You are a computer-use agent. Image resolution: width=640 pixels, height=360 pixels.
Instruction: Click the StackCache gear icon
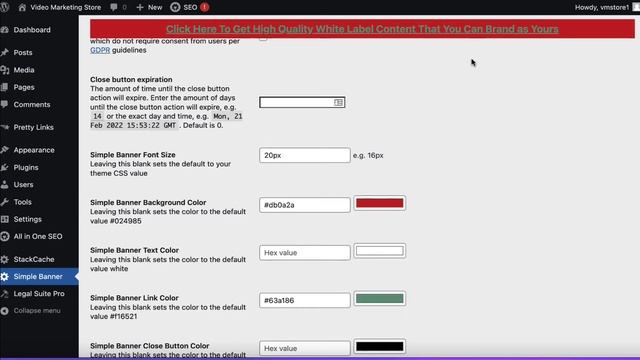click(x=4, y=259)
